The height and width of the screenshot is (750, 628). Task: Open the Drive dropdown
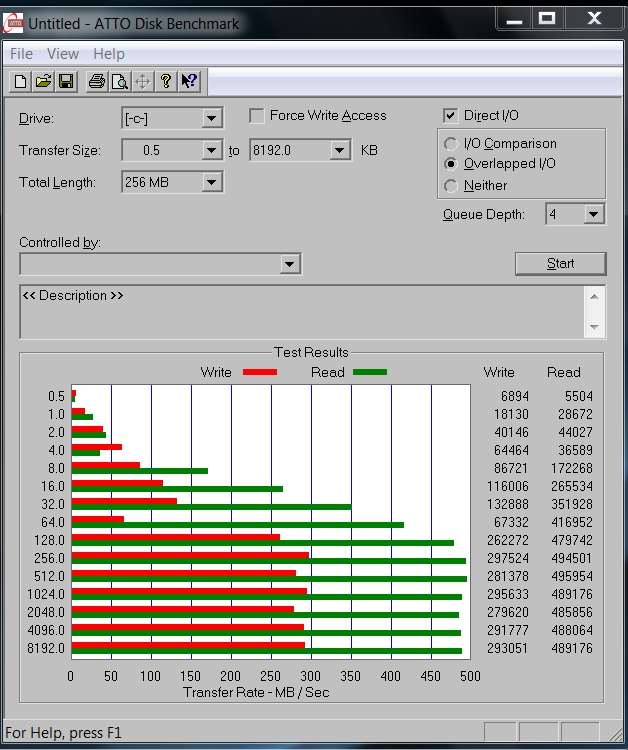211,119
